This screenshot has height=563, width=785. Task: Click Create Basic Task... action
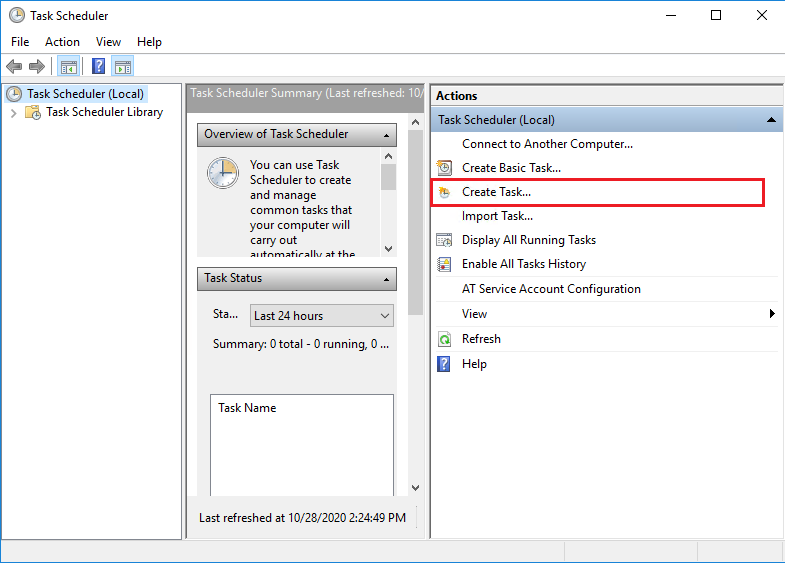point(511,168)
